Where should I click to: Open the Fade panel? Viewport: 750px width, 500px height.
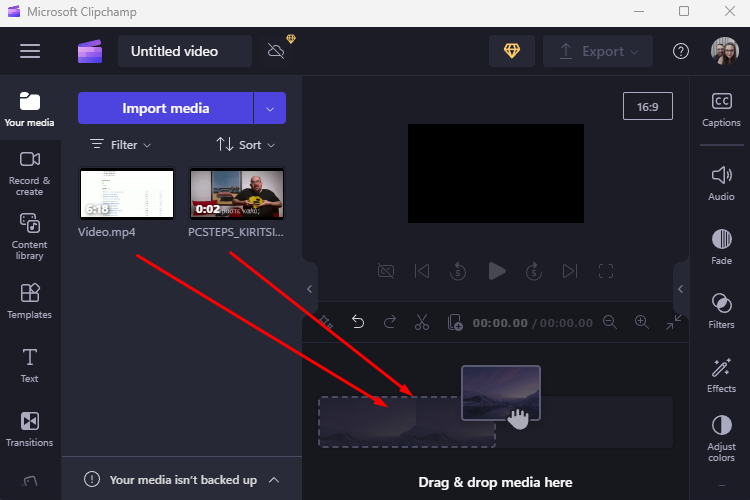coord(721,247)
